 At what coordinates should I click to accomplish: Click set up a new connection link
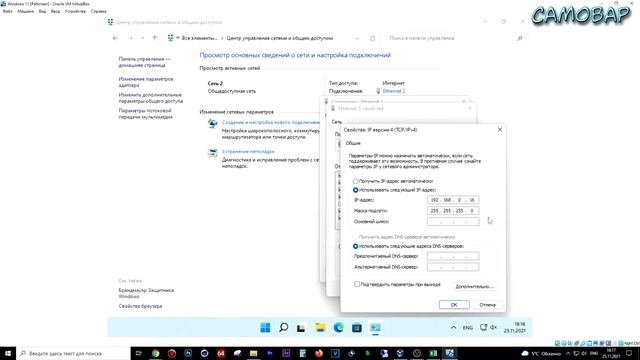pos(271,122)
